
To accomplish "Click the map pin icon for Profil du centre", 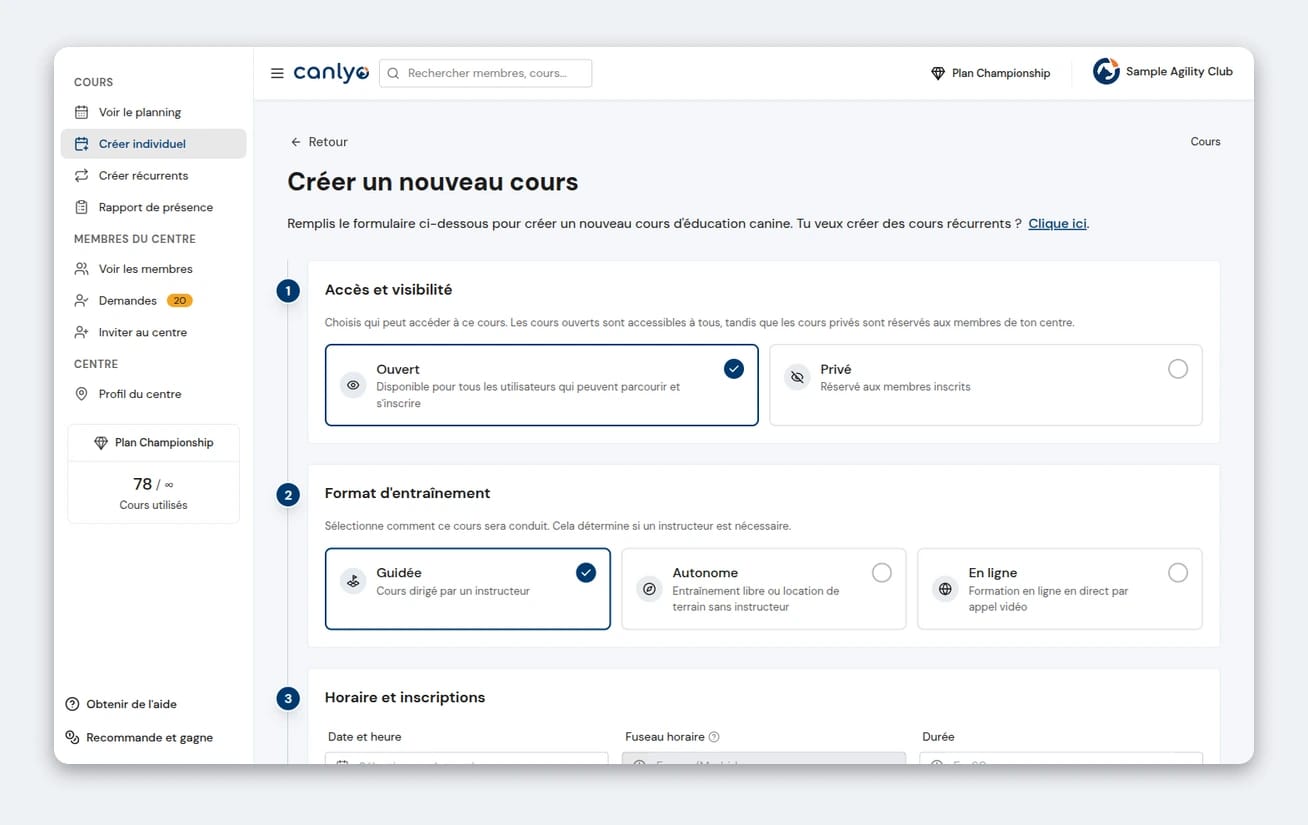I will (x=82, y=394).
